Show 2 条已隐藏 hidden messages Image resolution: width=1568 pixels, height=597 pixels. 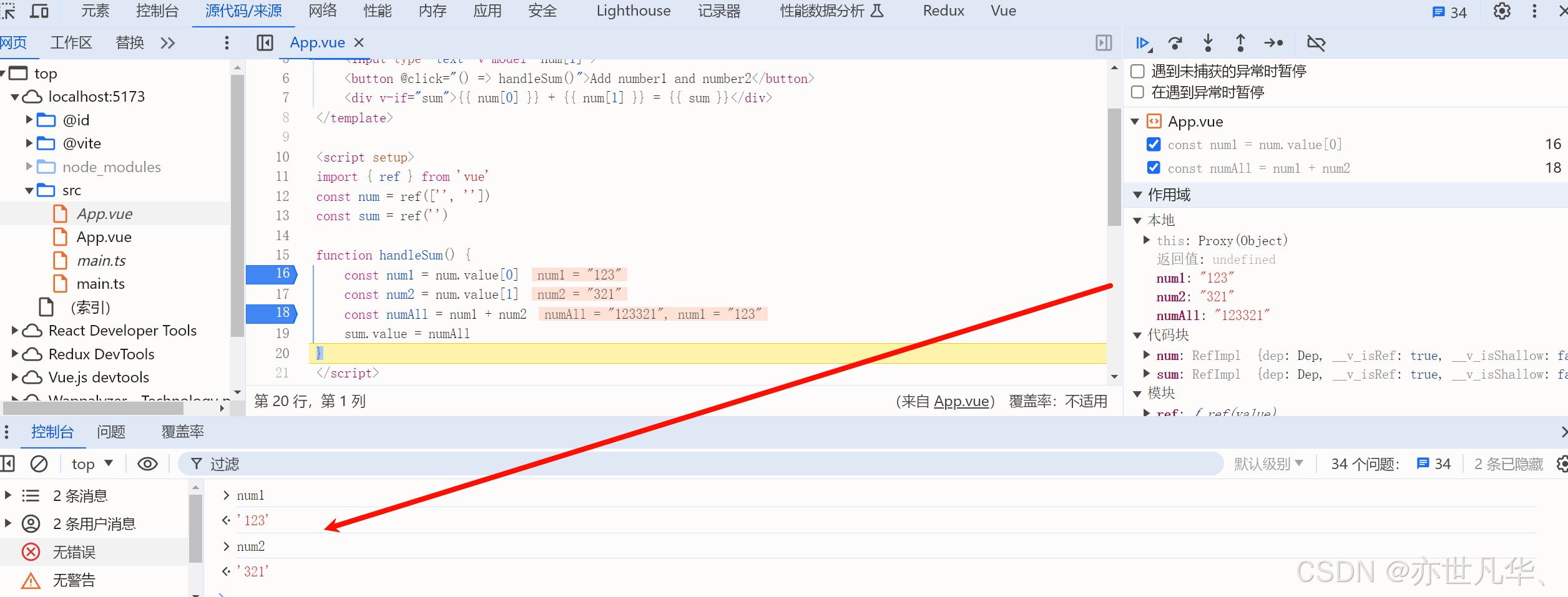1509,464
